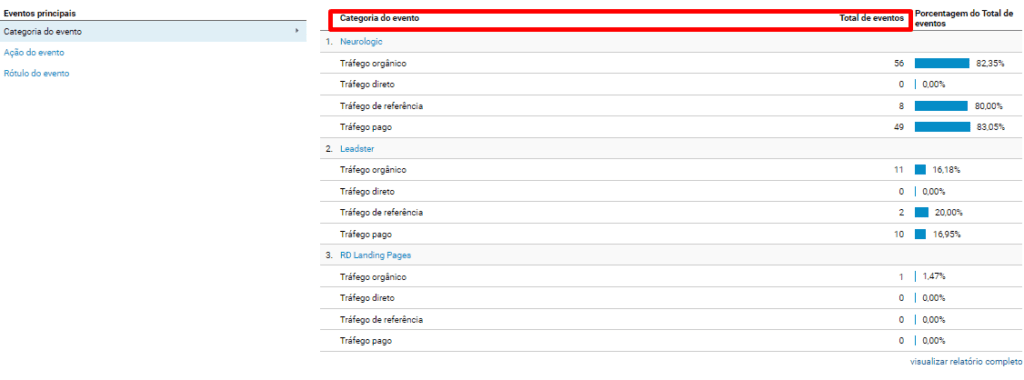
Task: Click Porcentagem do Total de eventos header
Action: pos(968,18)
